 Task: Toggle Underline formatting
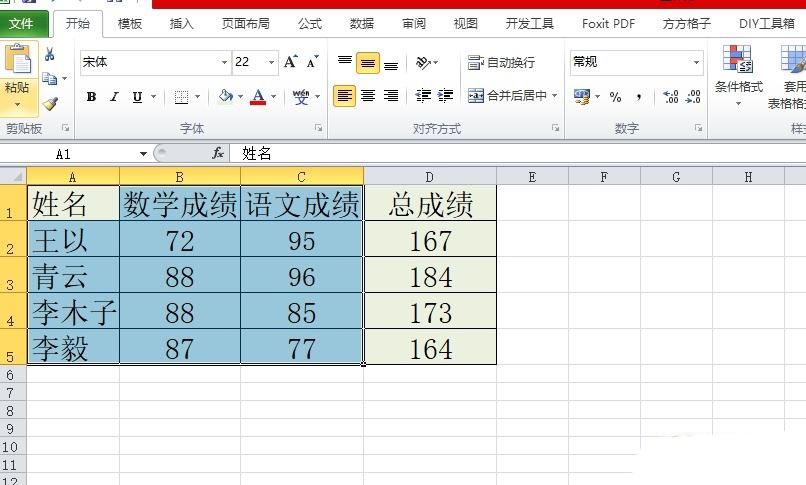137,97
